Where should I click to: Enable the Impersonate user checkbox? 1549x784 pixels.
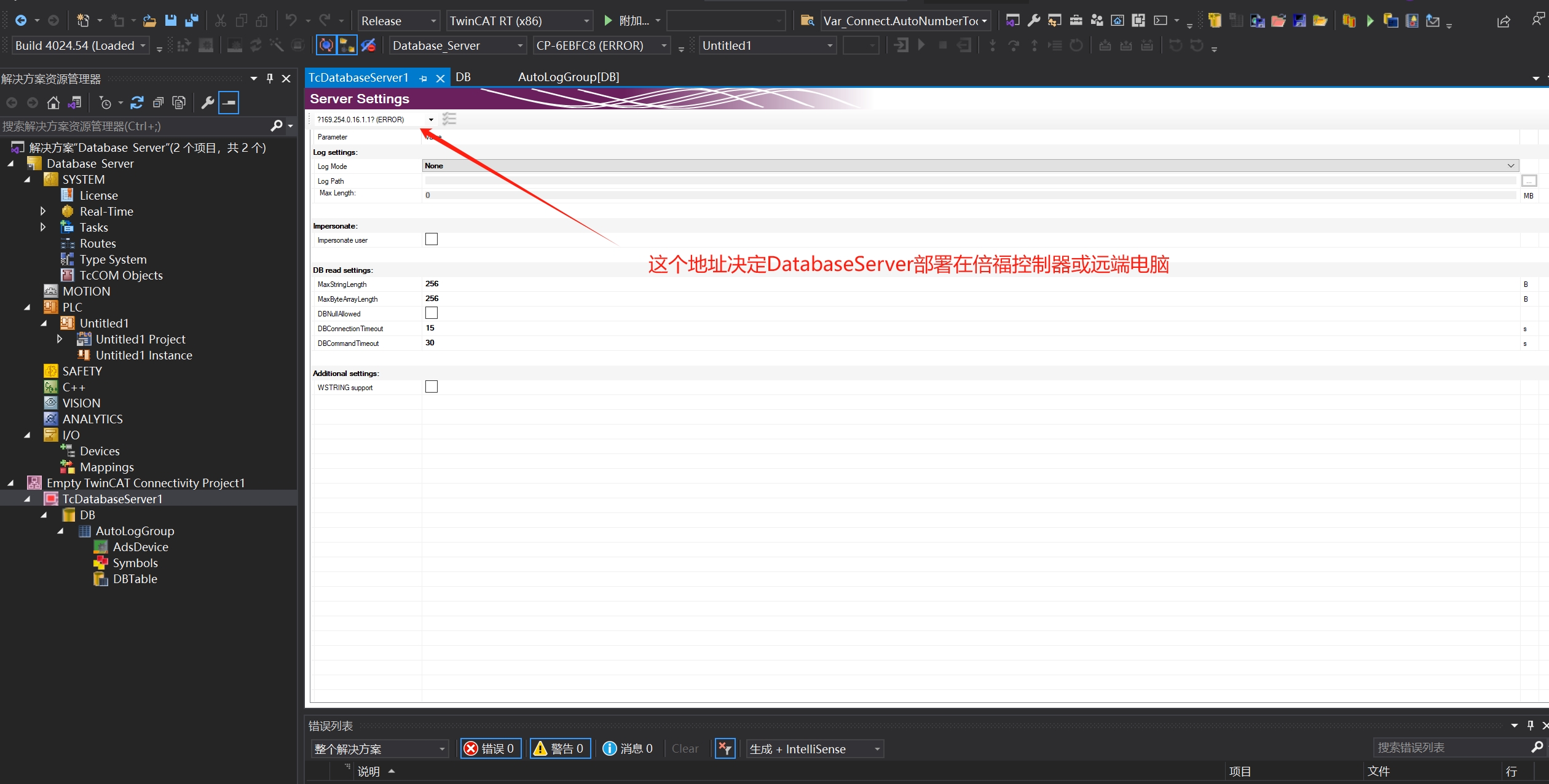432,240
